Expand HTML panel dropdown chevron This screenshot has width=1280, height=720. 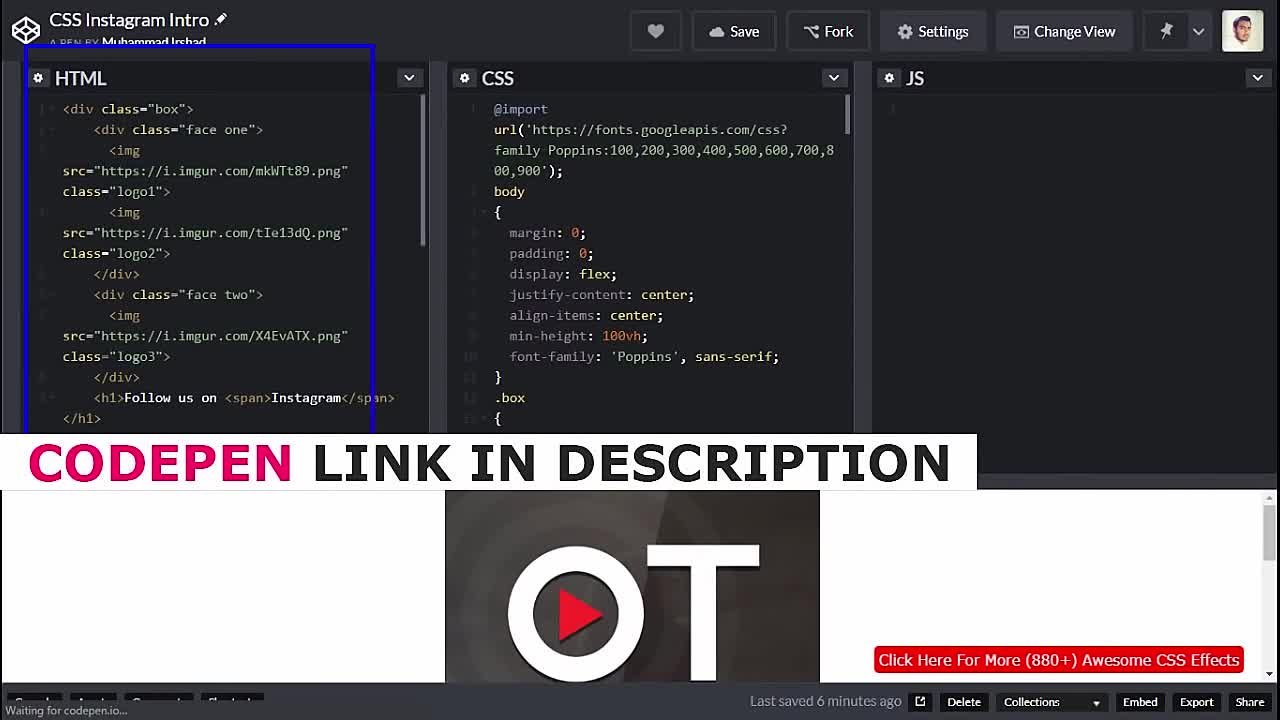pyautogui.click(x=409, y=78)
